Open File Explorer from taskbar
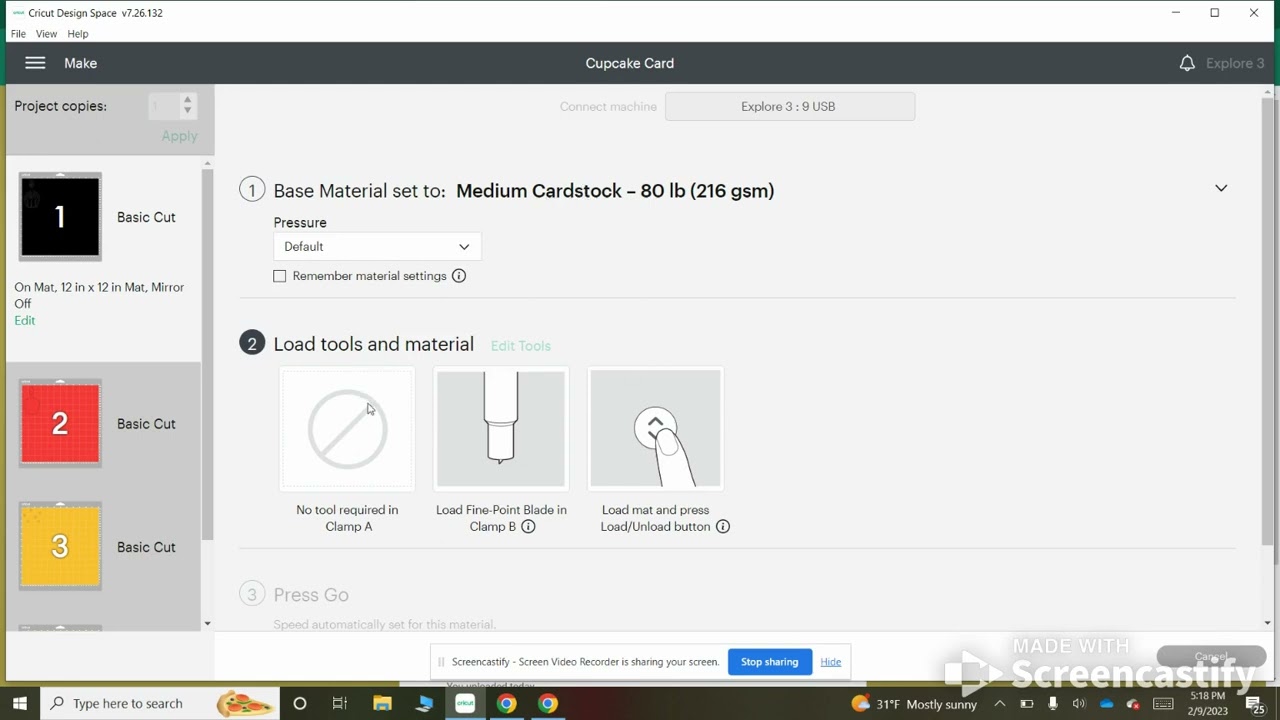 [x=382, y=704]
